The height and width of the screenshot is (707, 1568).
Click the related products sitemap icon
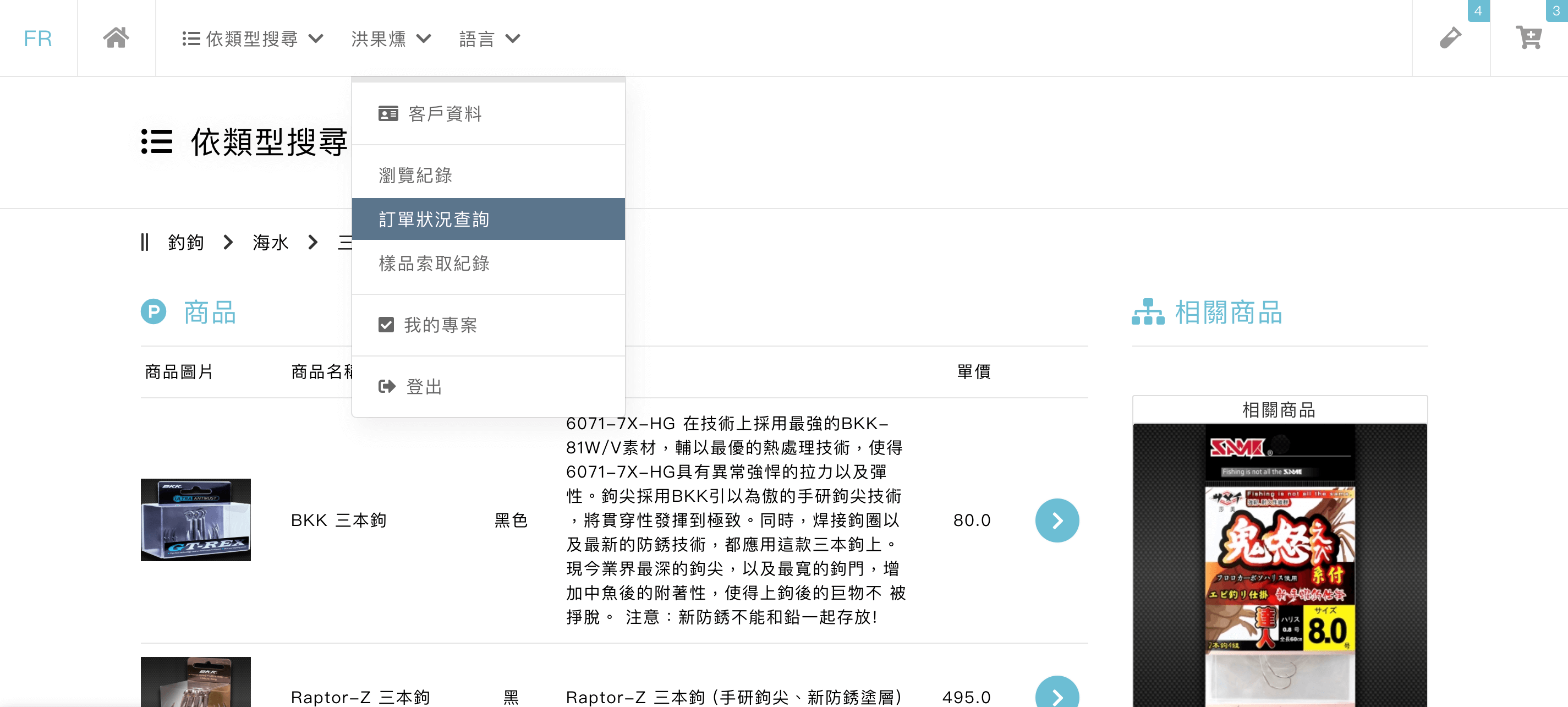[1148, 312]
